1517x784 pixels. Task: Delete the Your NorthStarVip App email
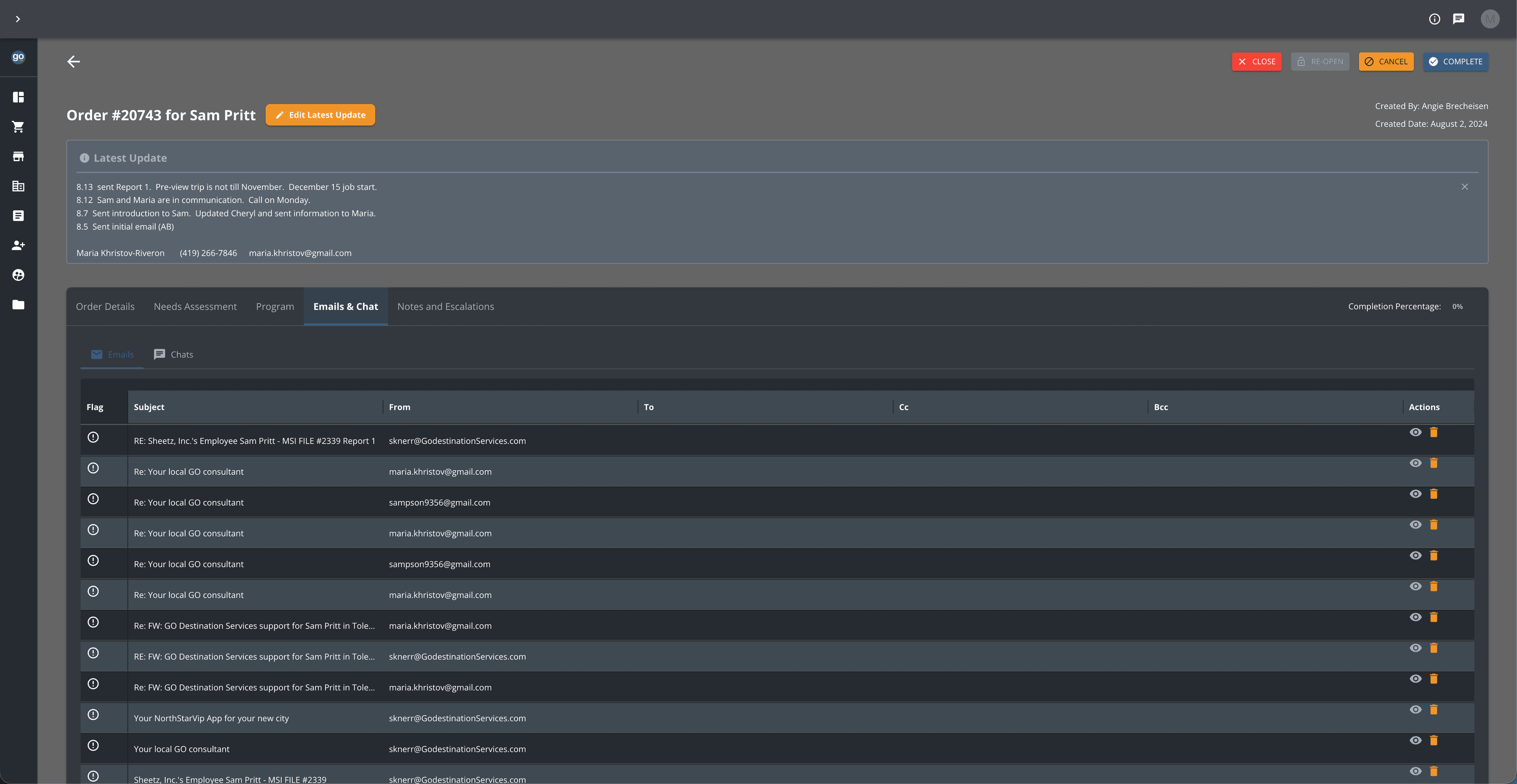(x=1433, y=709)
